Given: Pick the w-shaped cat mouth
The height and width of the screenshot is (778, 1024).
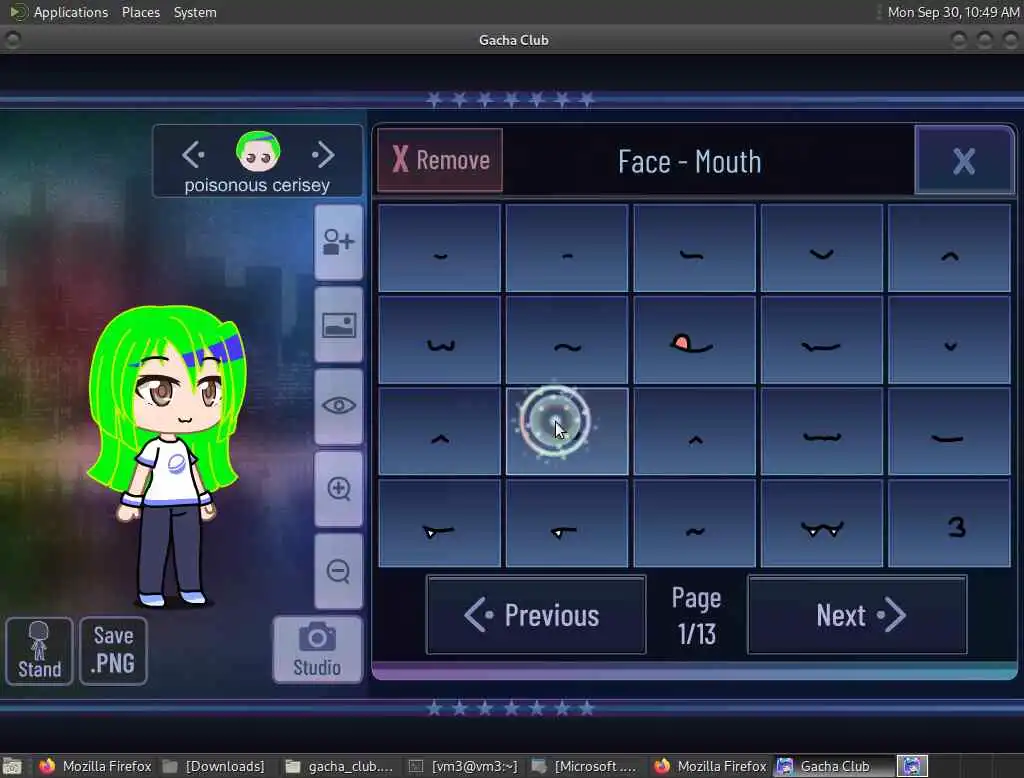Looking at the screenshot, I should 440,340.
